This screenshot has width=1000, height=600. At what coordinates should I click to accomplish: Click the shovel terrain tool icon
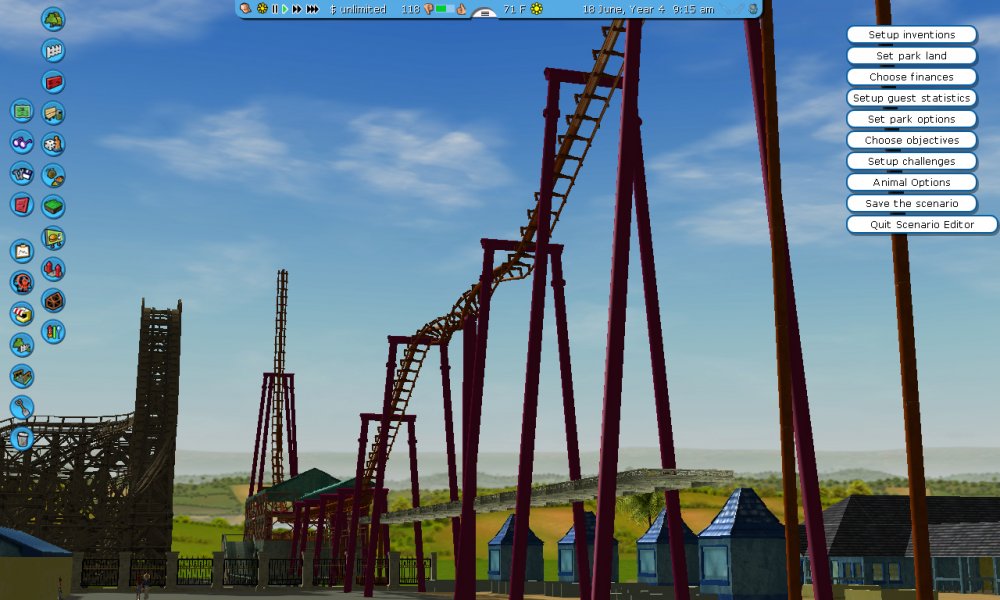[x=22, y=407]
